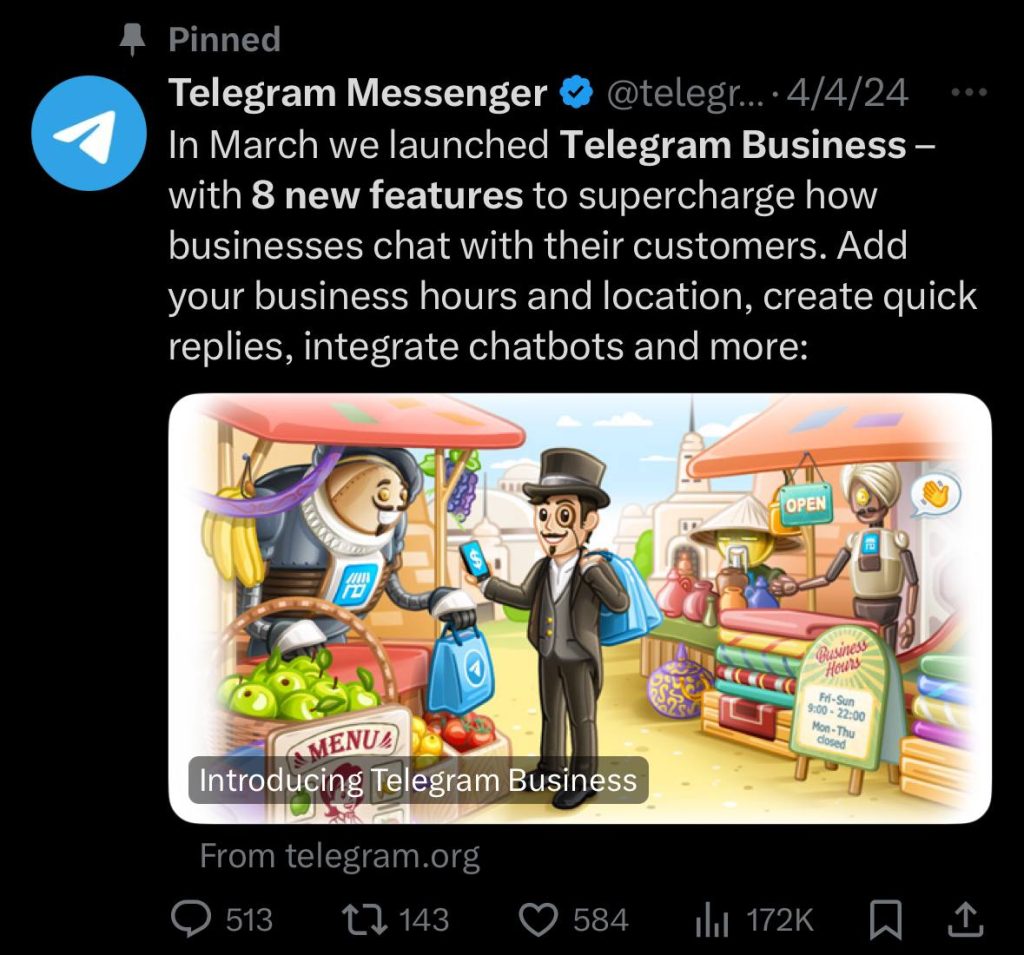Open the Telegram Business illustration card

click(580, 608)
